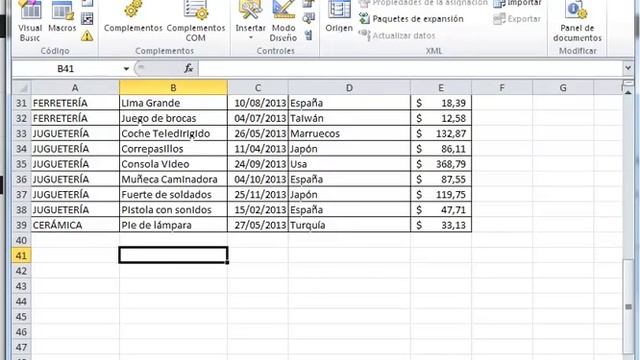Click cell containing CERÁMICA
Viewport: 640px width, 360px height.
(75, 225)
